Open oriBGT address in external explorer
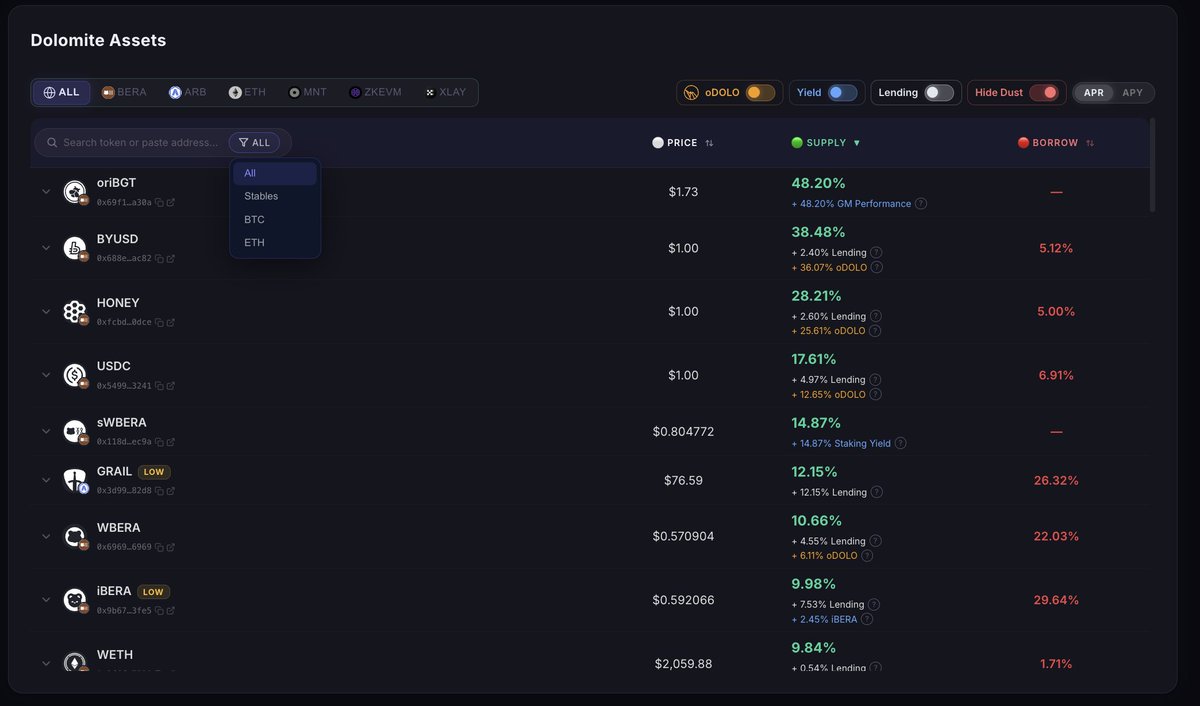The height and width of the screenshot is (706, 1200). pyautogui.click(x=171, y=202)
